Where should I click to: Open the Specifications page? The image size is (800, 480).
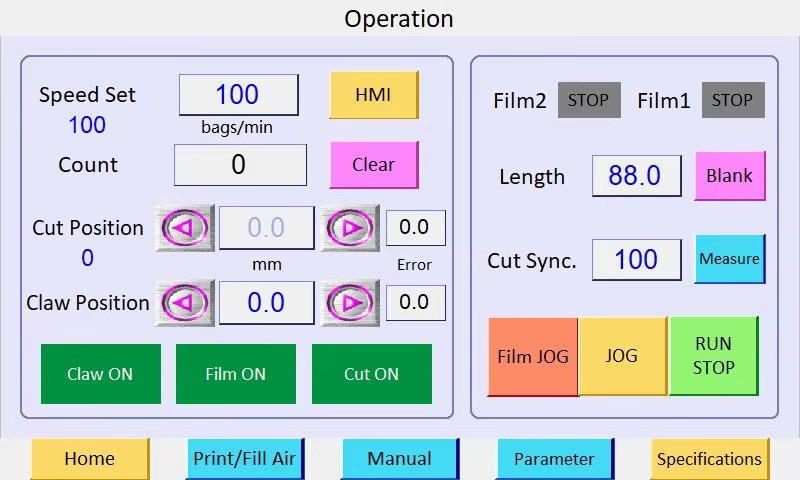pos(709,459)
